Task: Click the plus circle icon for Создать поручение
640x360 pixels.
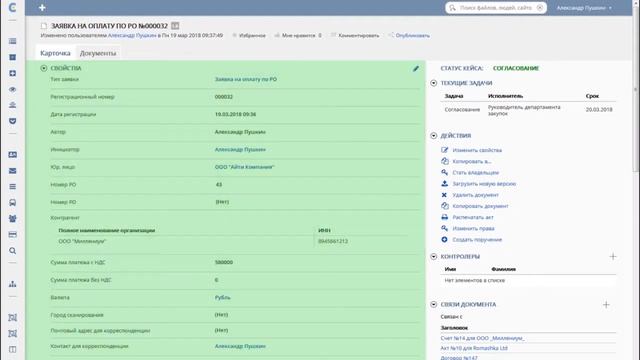Action: click(x=444, y=240)
